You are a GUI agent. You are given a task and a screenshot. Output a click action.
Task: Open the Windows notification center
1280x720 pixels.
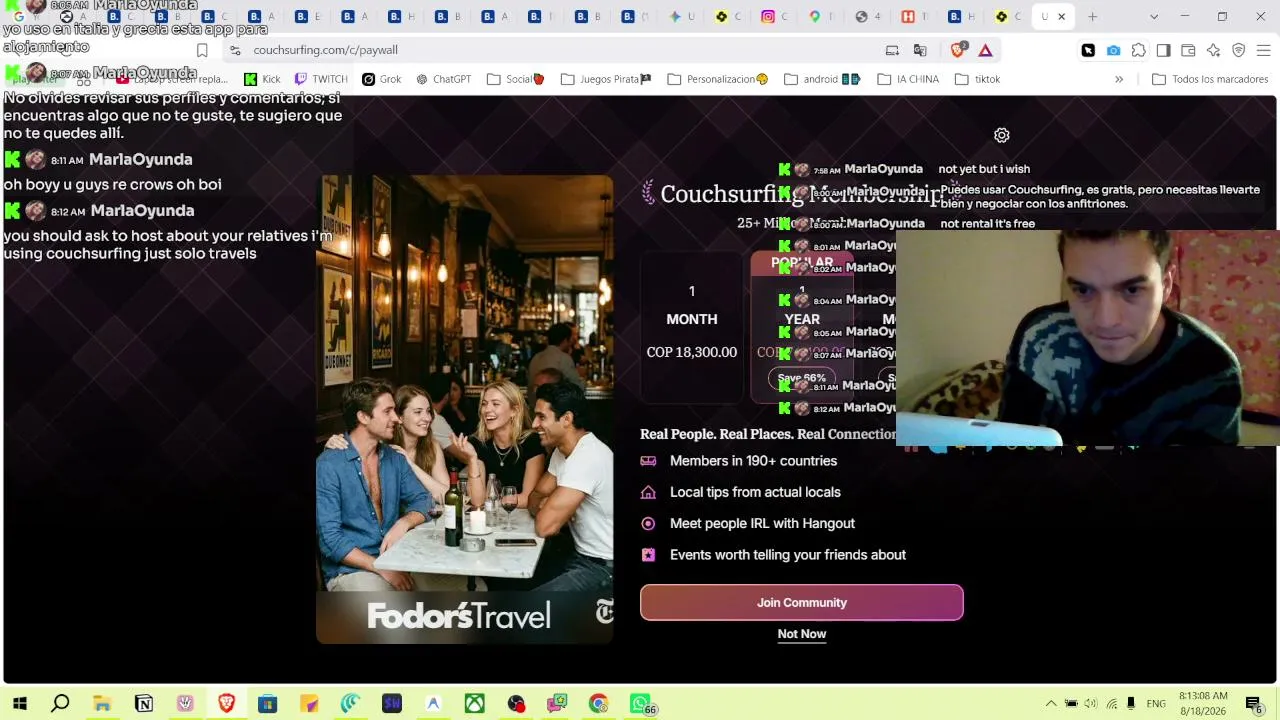[1253, 704]
